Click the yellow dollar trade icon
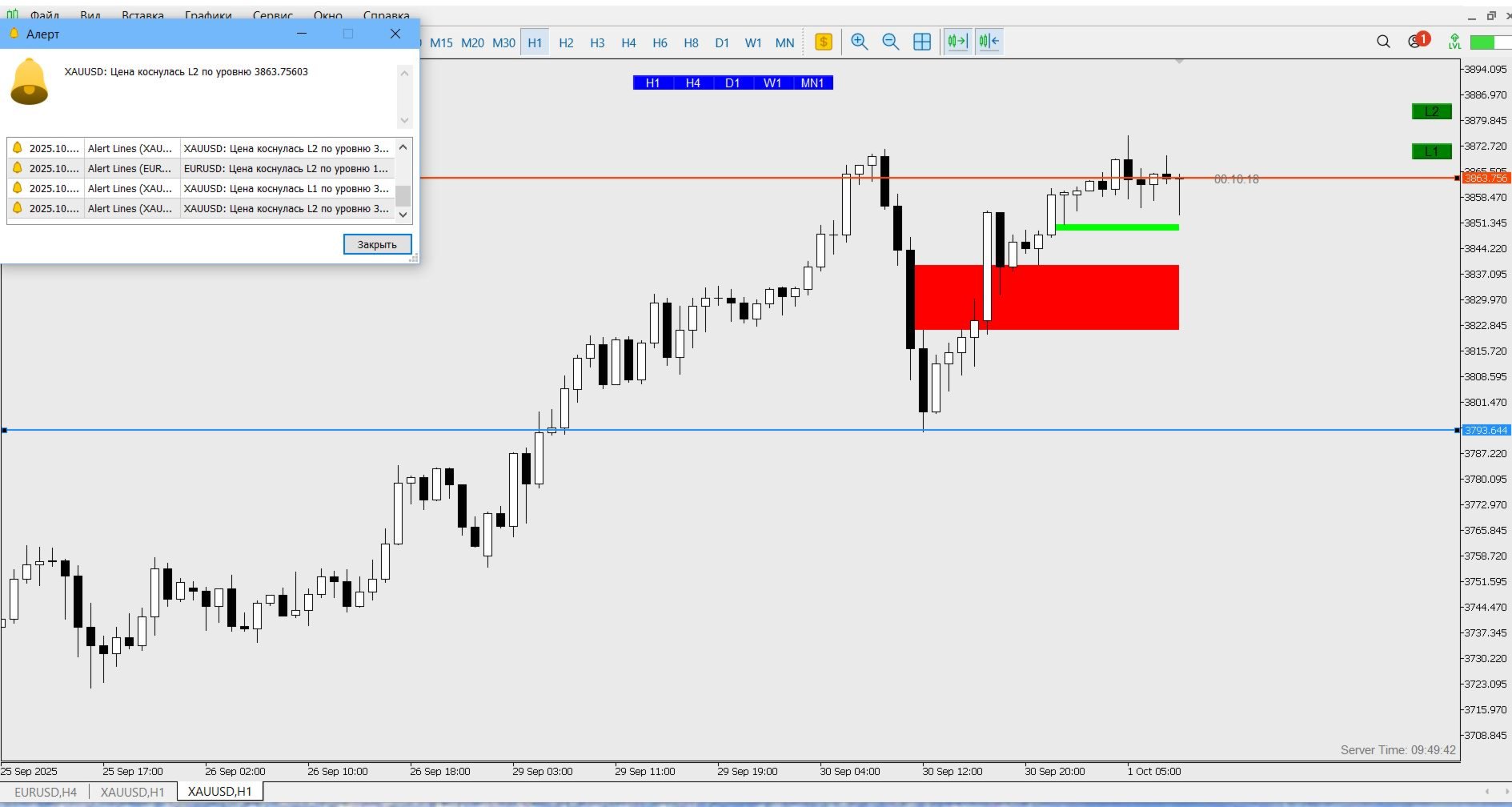1512x807 pixels. point(824,42)
